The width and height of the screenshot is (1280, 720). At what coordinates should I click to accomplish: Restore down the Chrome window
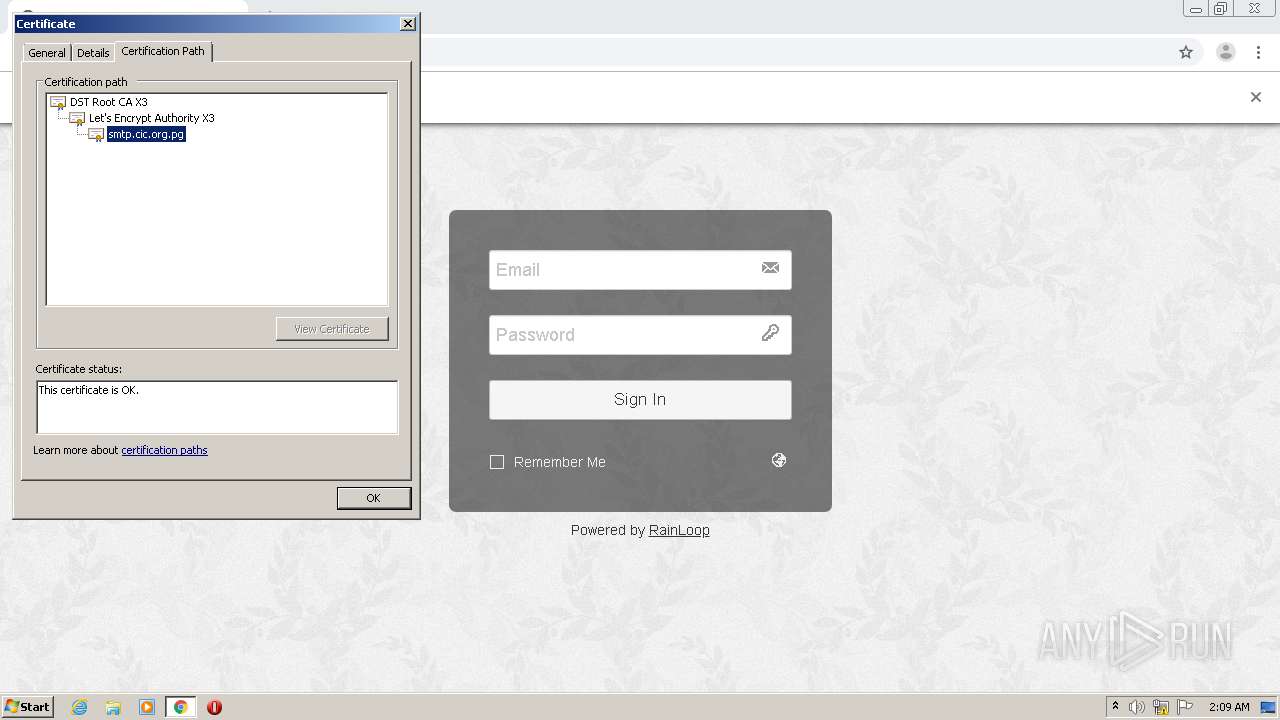coord(1220,9)
